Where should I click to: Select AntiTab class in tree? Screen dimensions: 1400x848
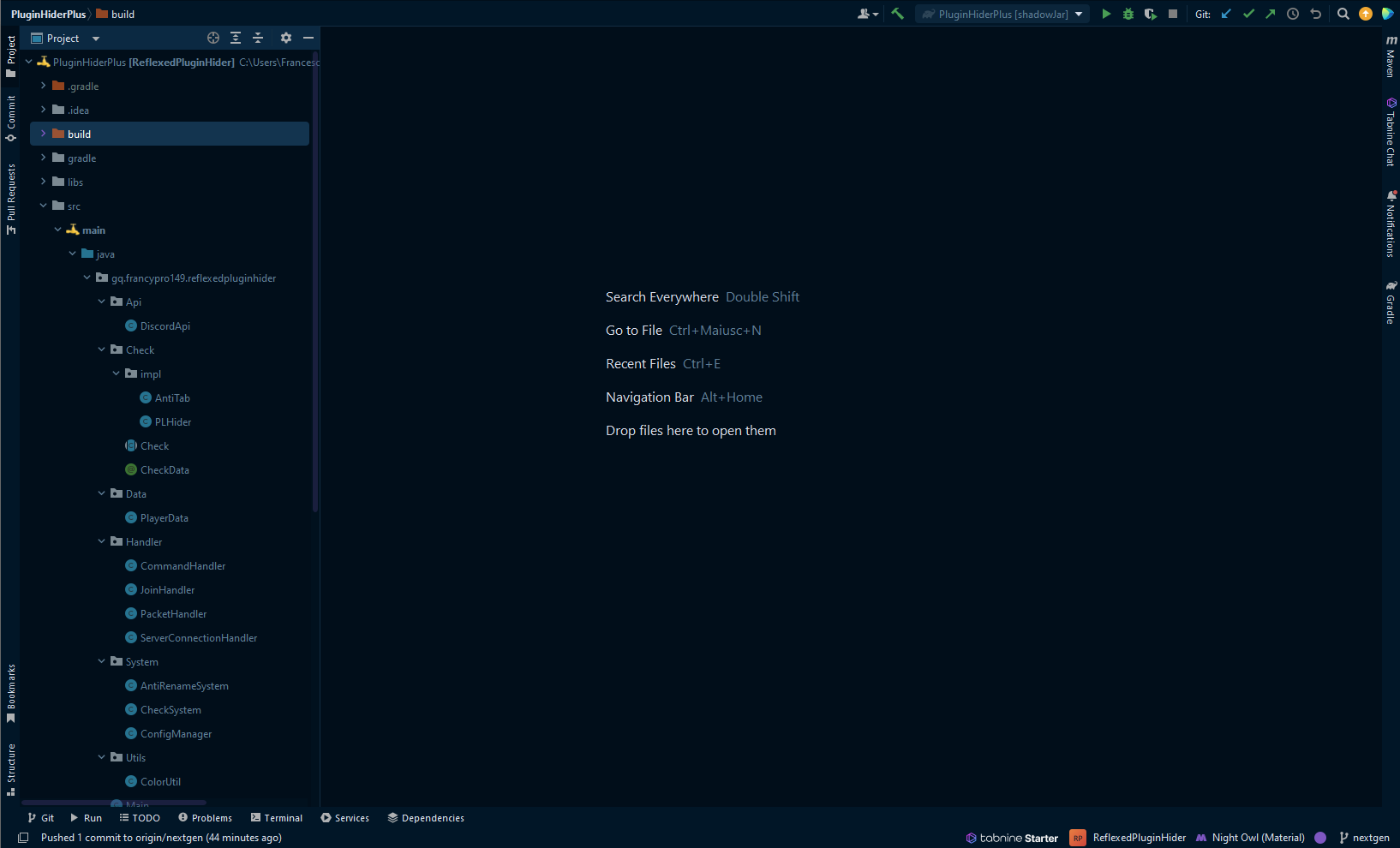[172, 397]
